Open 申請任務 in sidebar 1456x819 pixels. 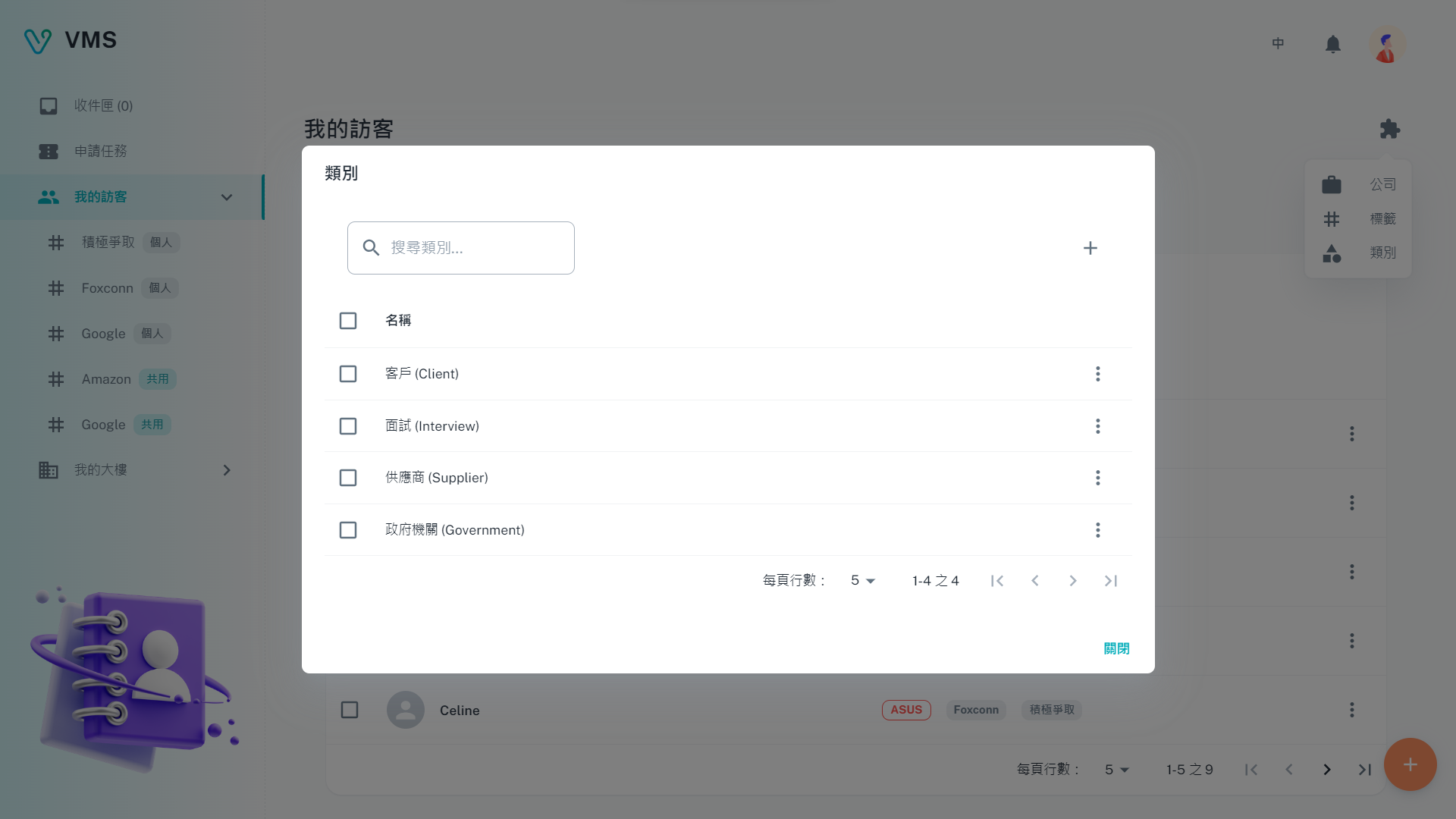pyautogui.click(x=100, y=152)
